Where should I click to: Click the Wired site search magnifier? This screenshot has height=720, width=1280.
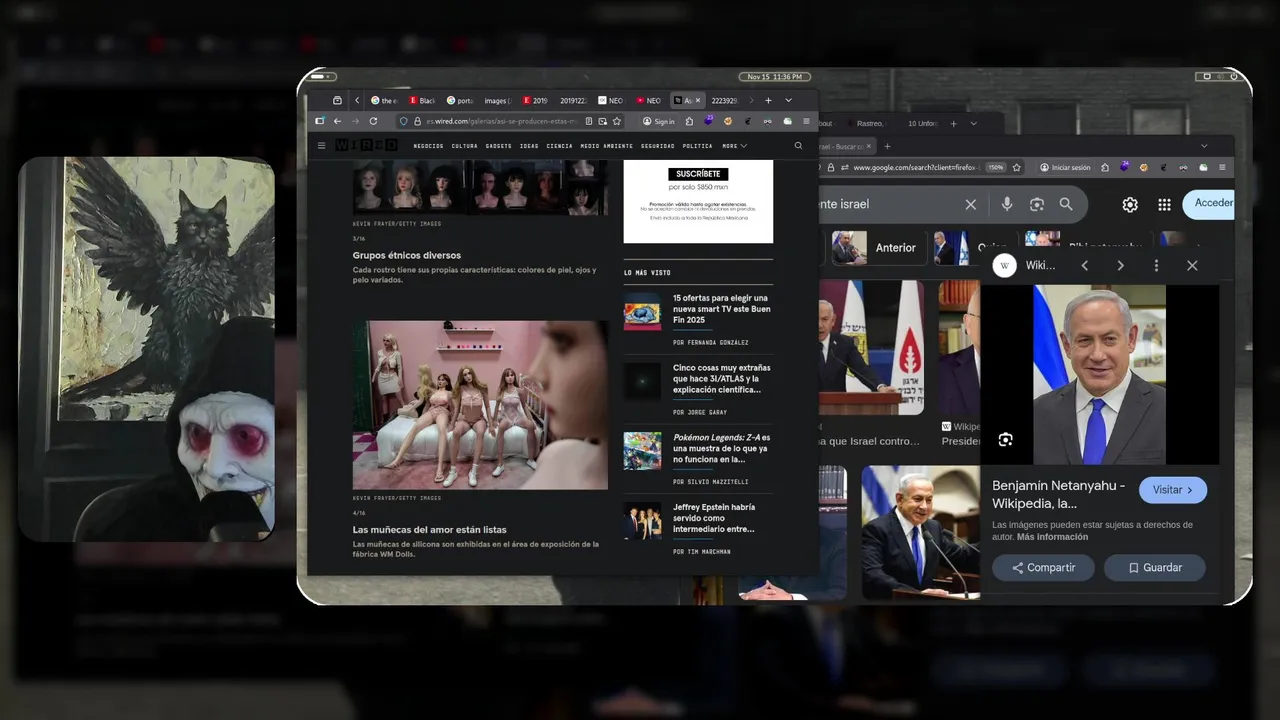(798, 146)
